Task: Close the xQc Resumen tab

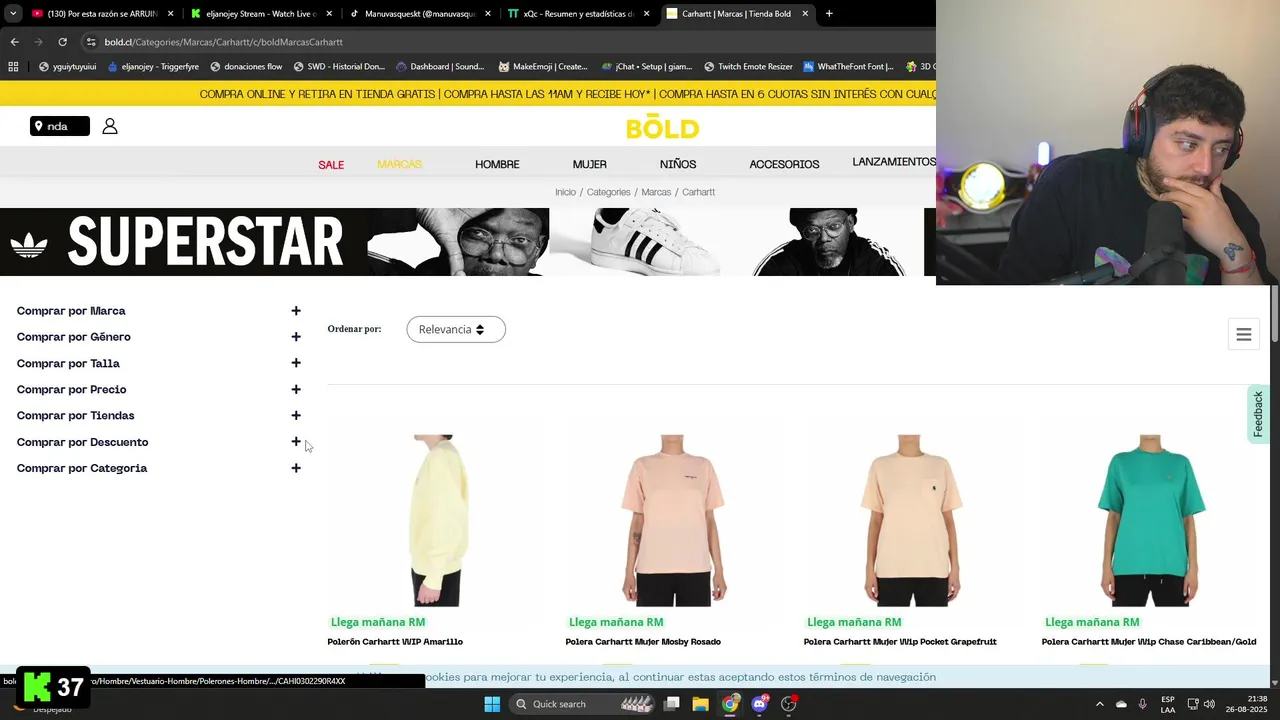Action: pyautogui.click(x=646, y=14)
